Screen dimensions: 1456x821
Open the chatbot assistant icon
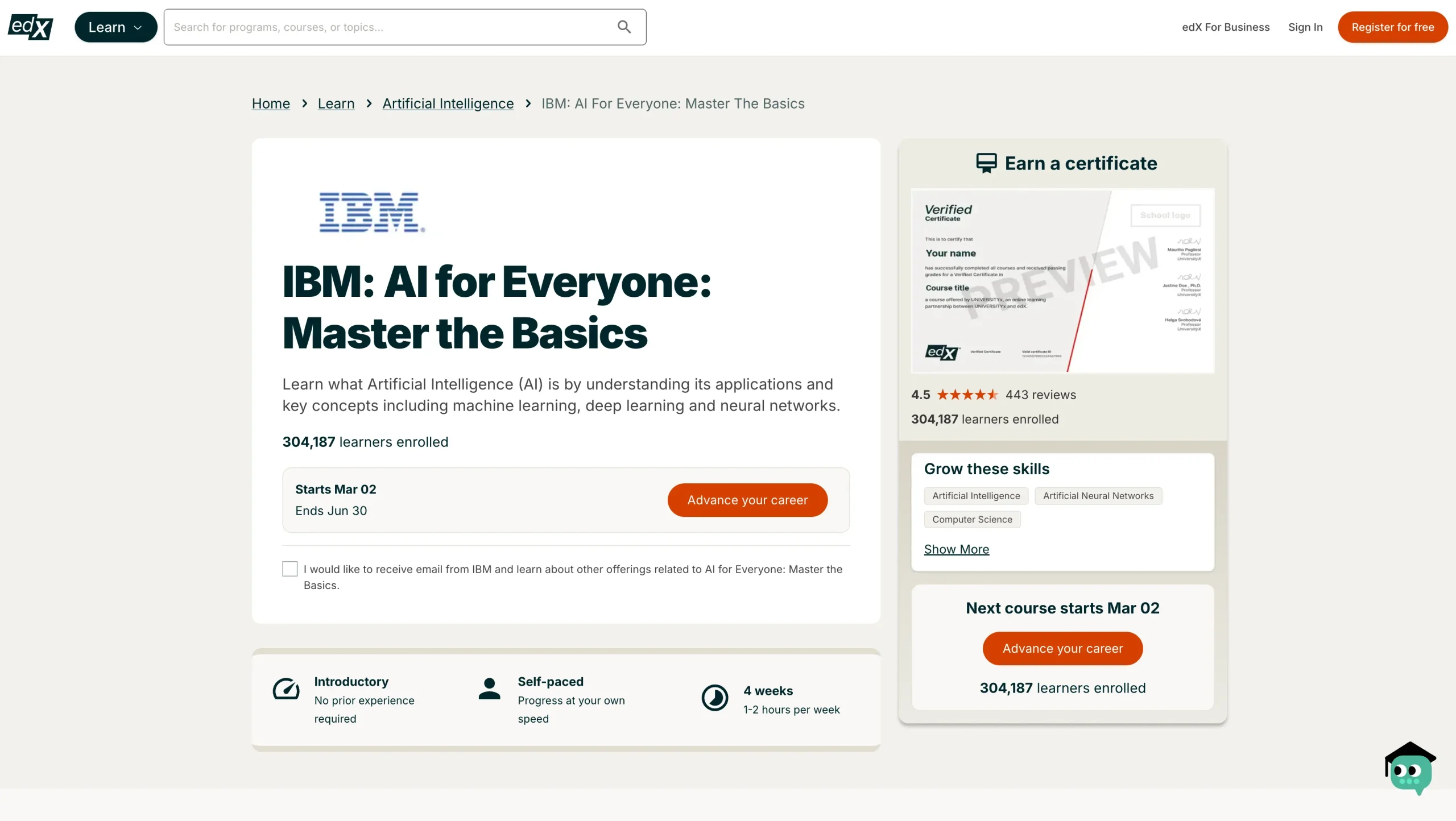pyautogui.click(x=1410, y=769)
